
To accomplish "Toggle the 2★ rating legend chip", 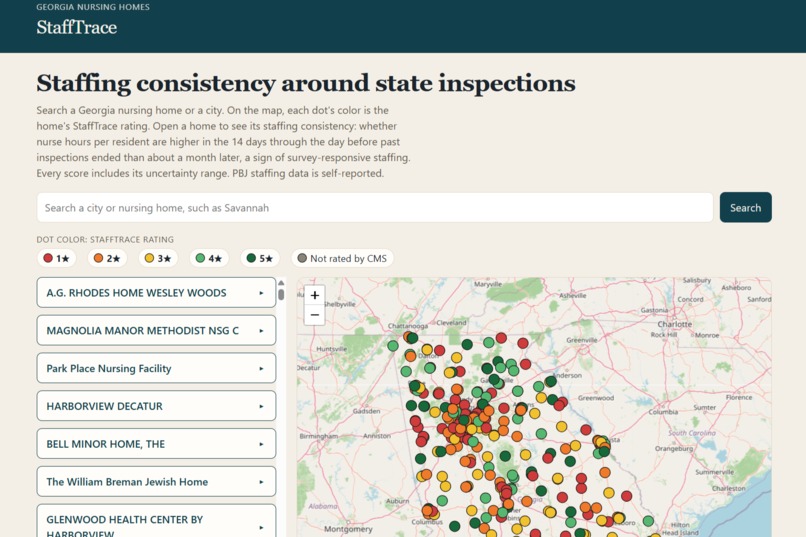I will (x=107, y=258).
